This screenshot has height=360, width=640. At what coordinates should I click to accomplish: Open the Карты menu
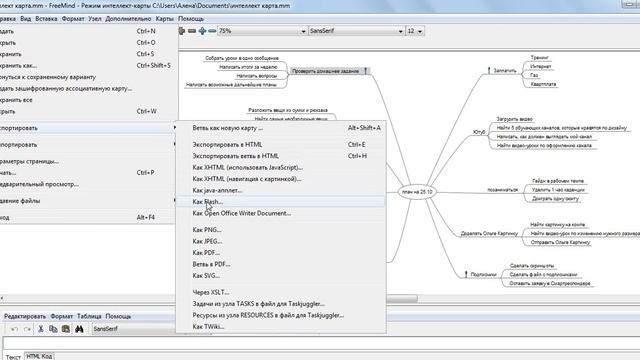click(x=164, y=19)
